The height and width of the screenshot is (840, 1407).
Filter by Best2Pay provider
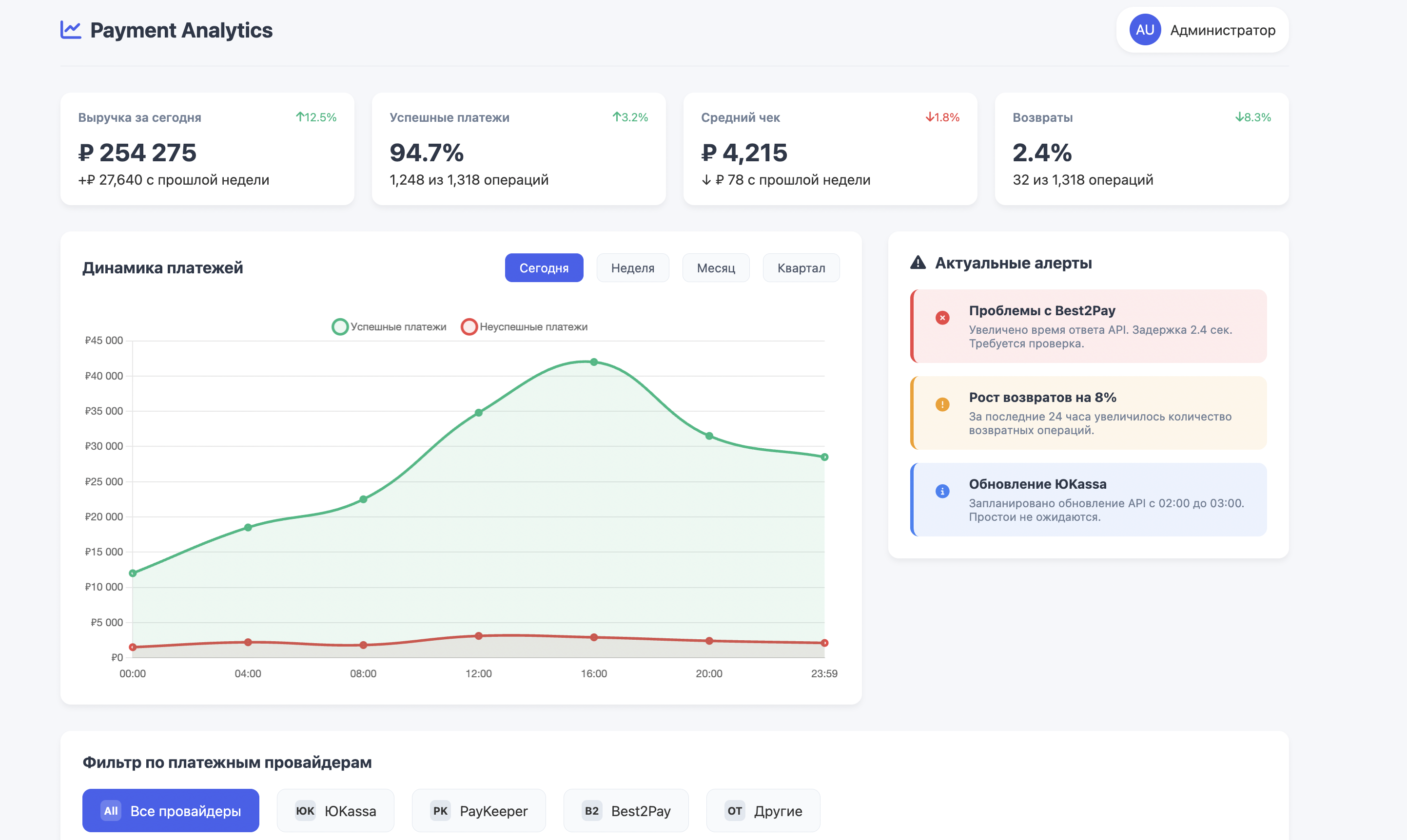(625, 811)
